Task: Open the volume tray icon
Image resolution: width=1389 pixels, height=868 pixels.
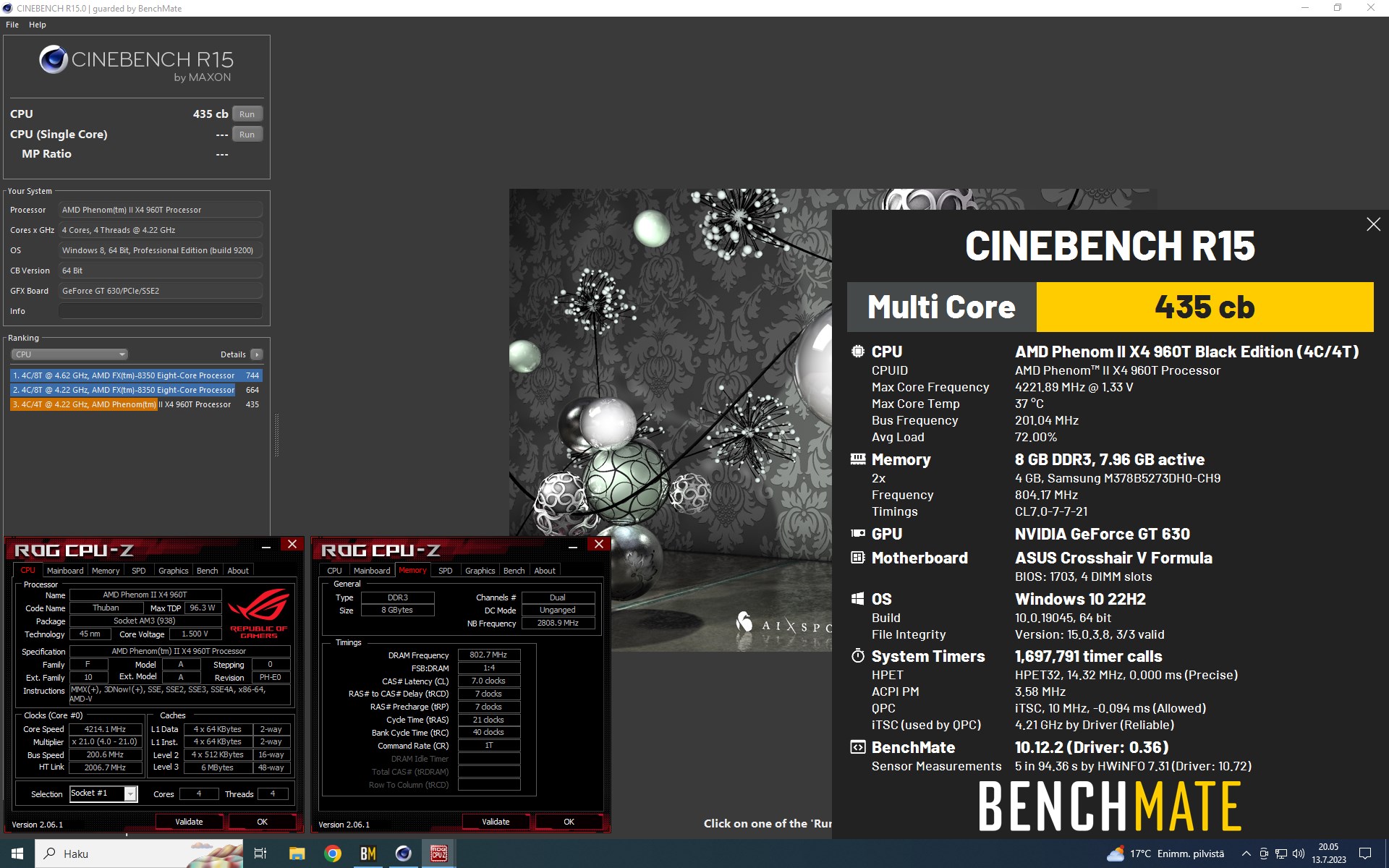Action: point(1299,854)
